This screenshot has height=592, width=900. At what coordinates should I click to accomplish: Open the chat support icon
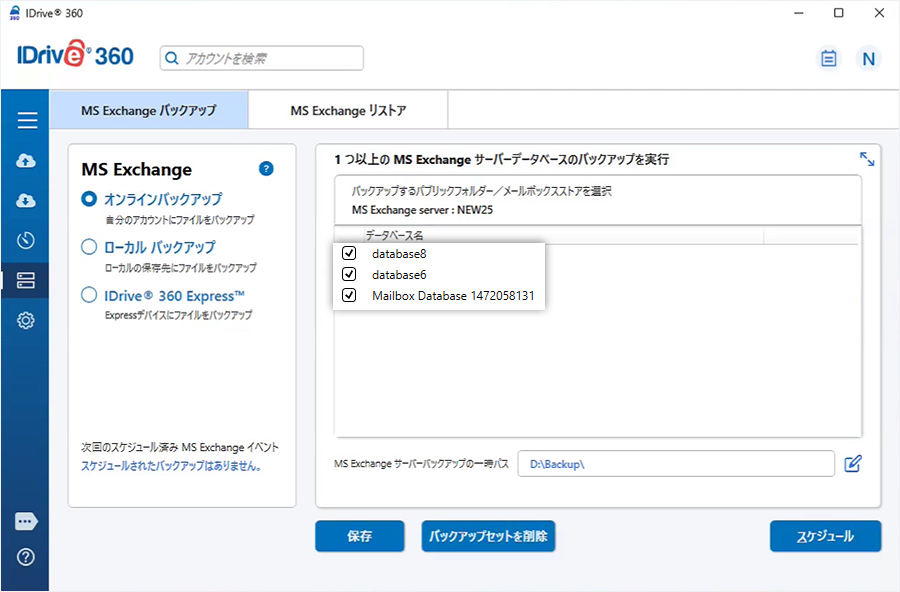[x=27, y=521]
